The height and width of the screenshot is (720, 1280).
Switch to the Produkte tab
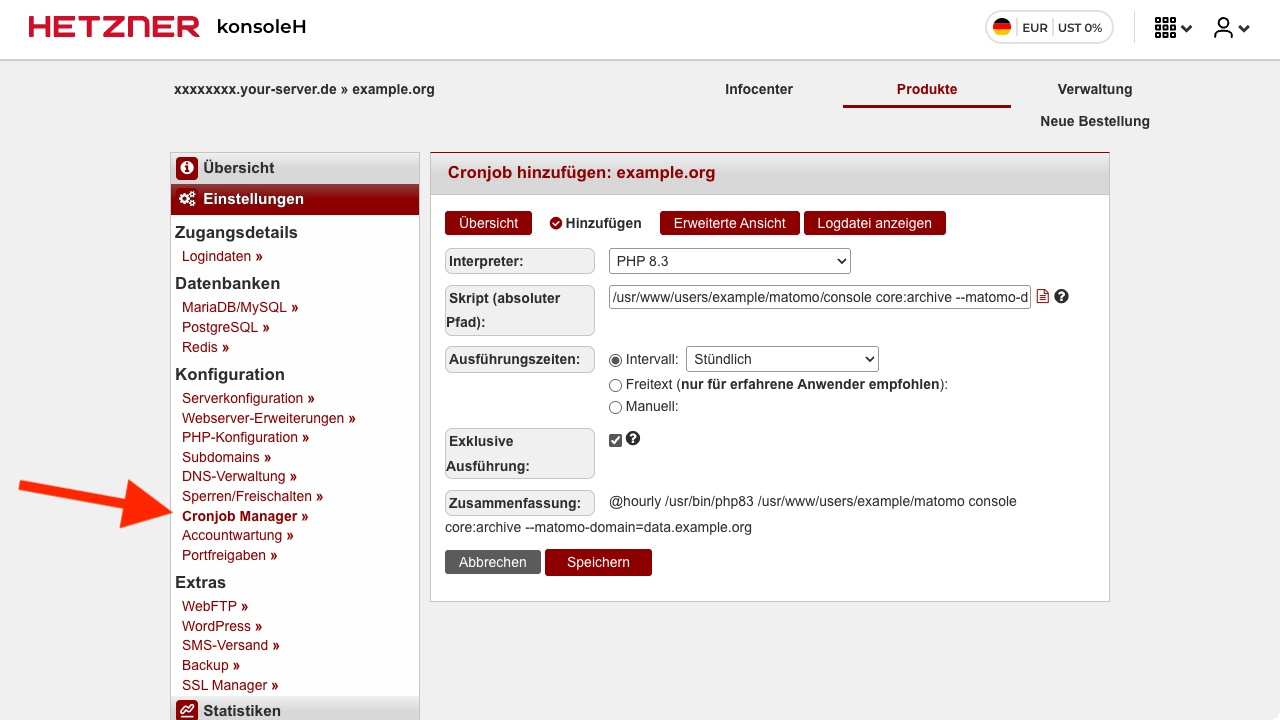click(927, 89)
